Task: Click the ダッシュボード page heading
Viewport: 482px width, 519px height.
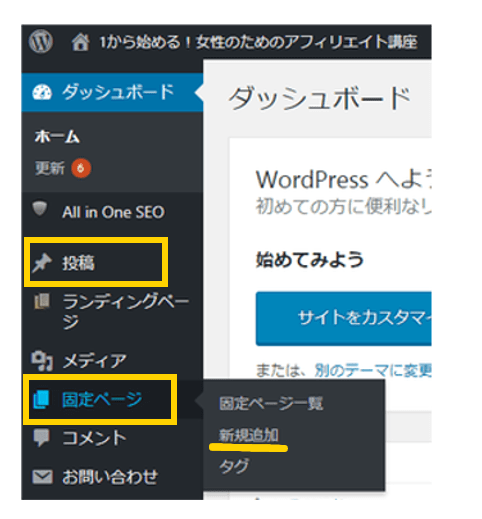Action: (x=320, y=99)
